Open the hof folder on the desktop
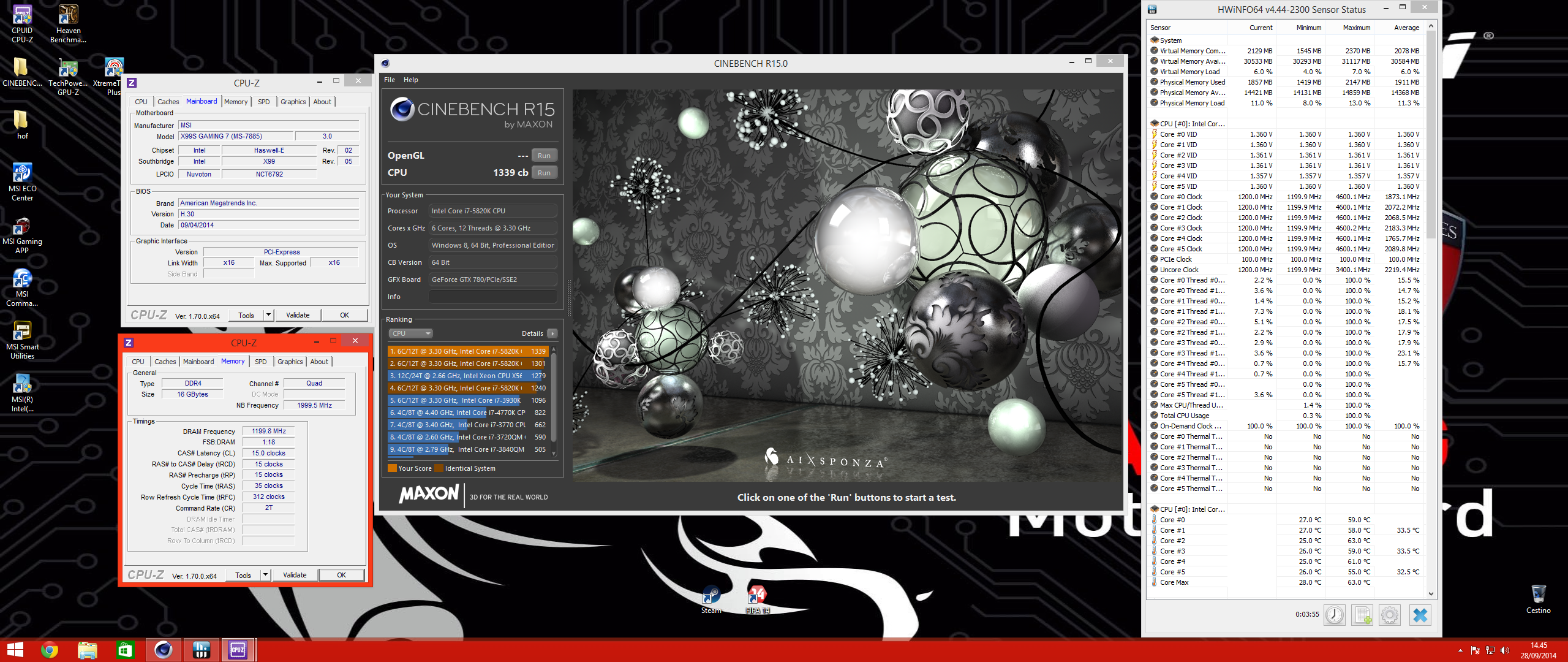Screen dimensions: 1568x662 [22, 124]
